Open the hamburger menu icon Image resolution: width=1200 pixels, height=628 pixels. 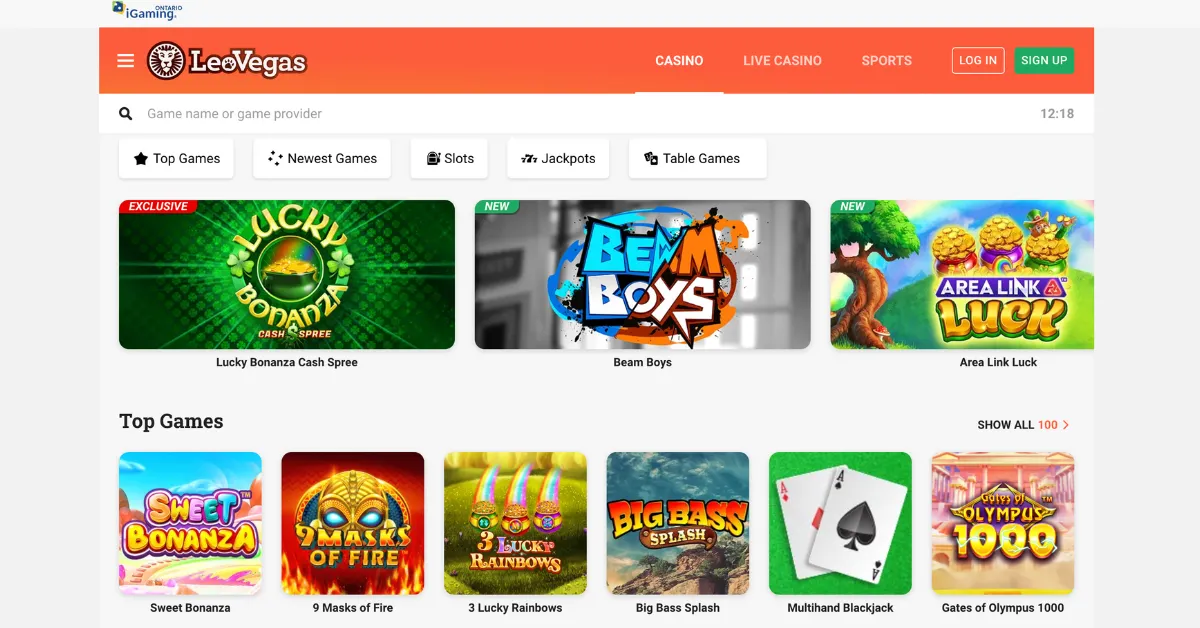125,61
